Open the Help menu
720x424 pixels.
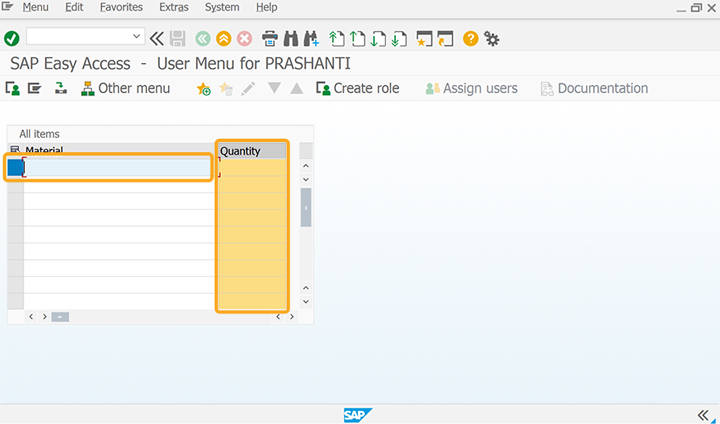(266, 7)
